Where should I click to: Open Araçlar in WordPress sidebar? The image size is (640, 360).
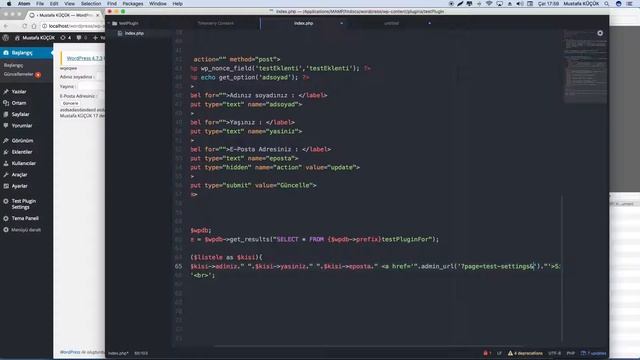[19, 175]
